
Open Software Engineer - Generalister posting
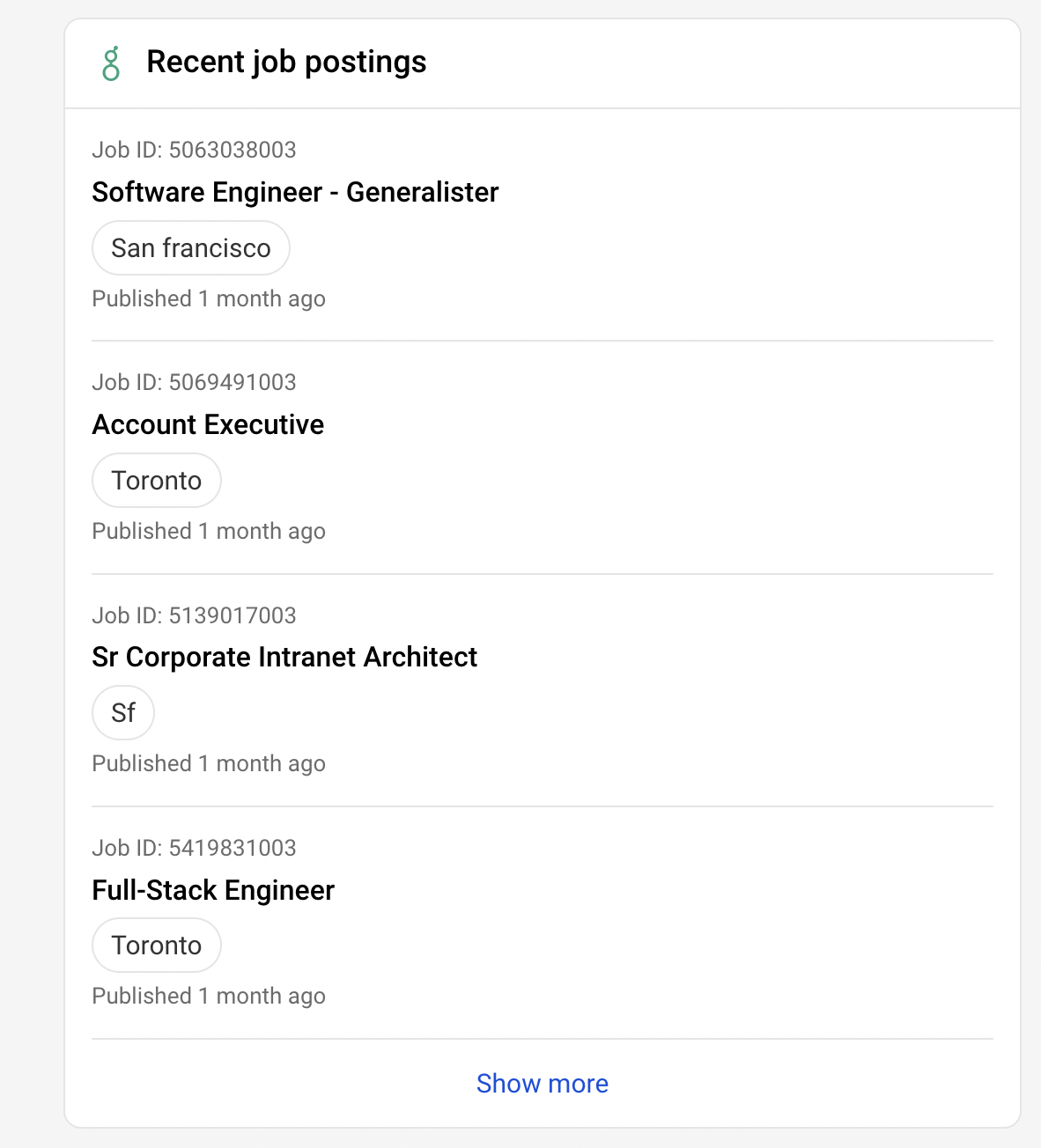295,192
